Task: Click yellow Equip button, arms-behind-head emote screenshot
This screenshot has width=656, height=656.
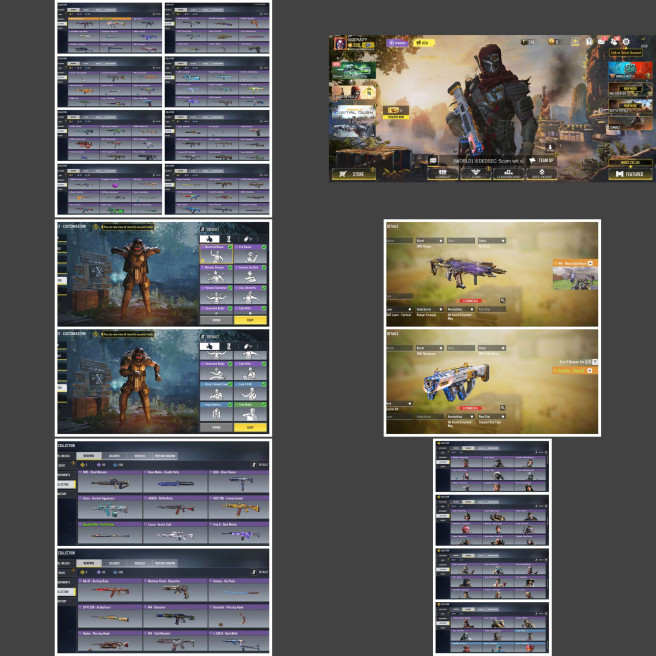Action: 250,320
